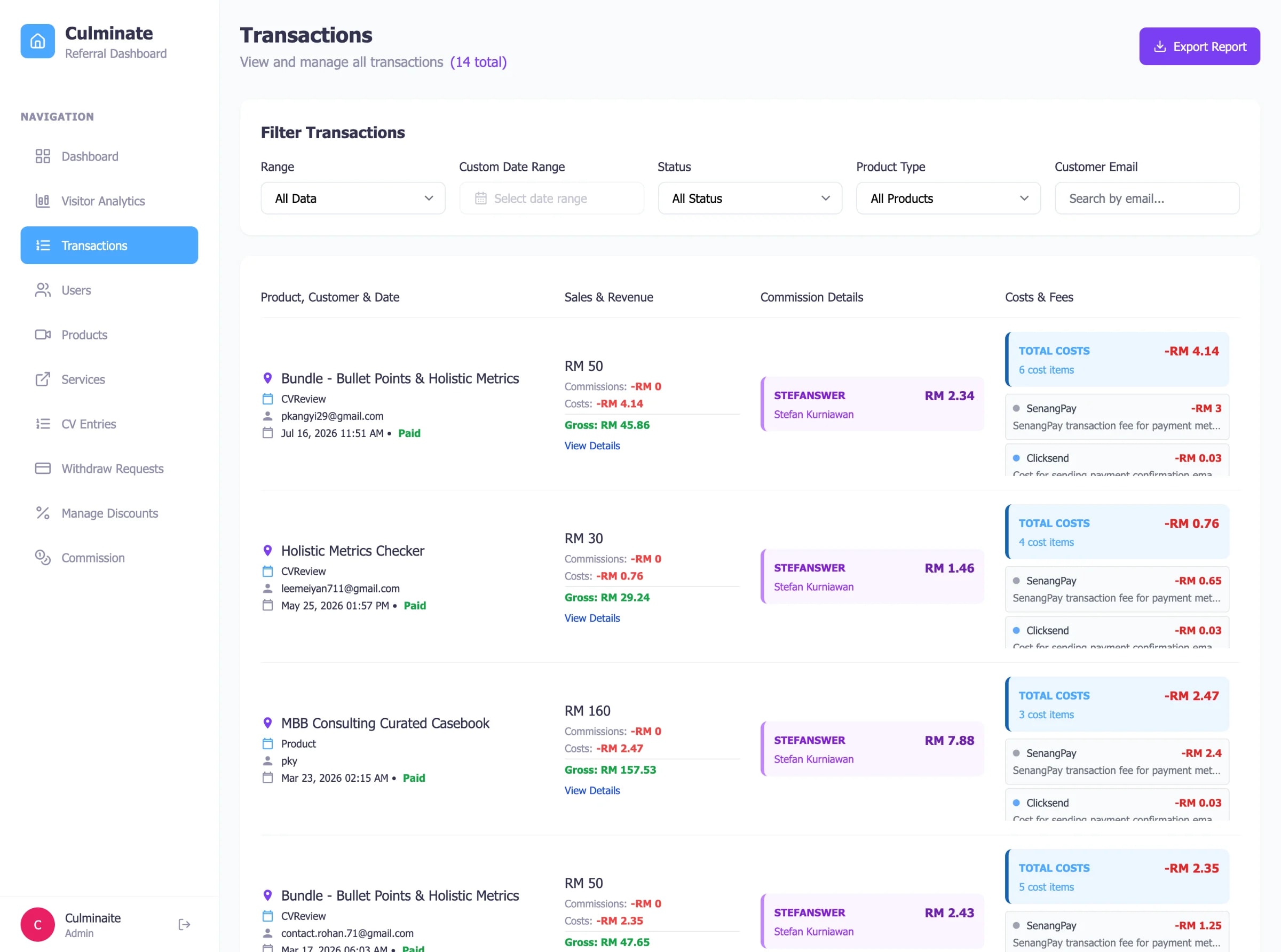The width and height of the screenshot is (1281, 952).
Task: Click the Paid status for Jul 16, 2026
Action: tap(409, 433)
